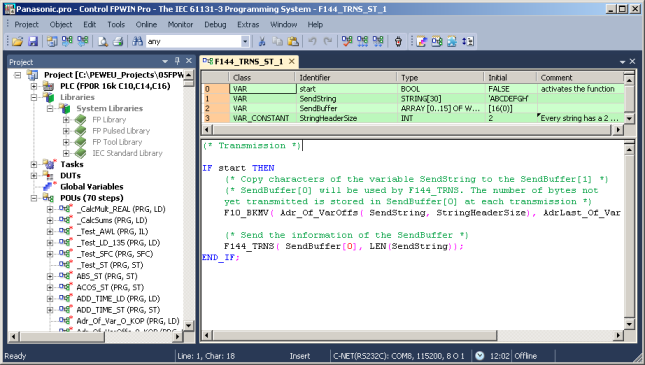Select ACOS_ST (PRG, ST) in the POU list
645x365 pixels.
(x=110, y=287)
